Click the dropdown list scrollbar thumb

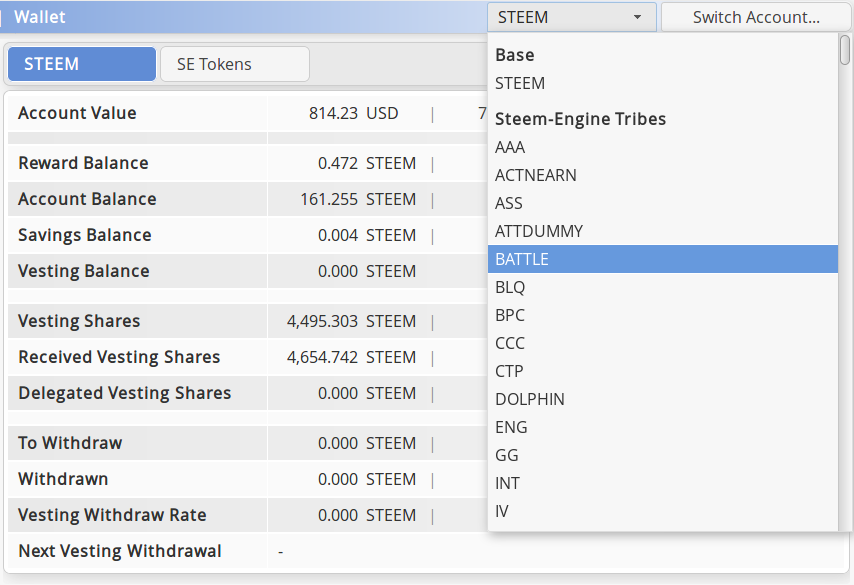tap(845, 50)
